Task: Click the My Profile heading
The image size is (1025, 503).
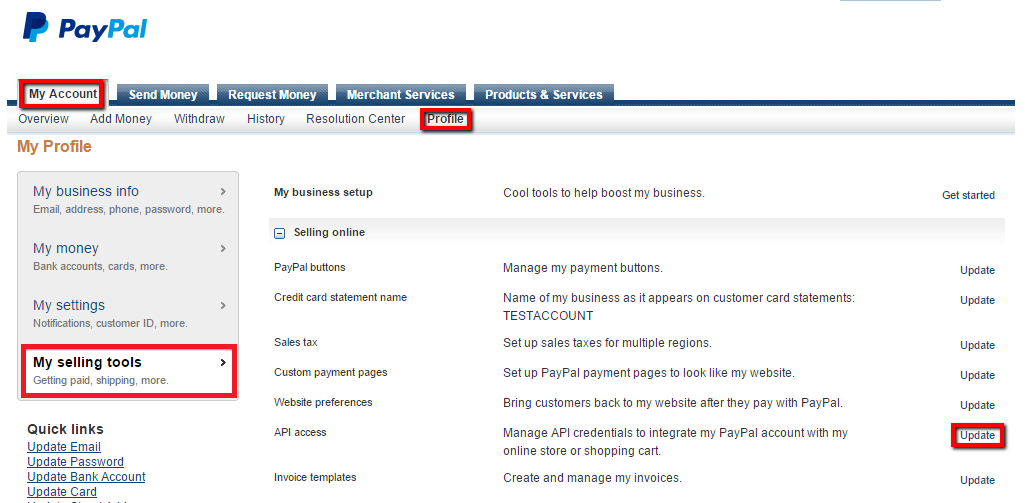Action: (x=54, y=147)
